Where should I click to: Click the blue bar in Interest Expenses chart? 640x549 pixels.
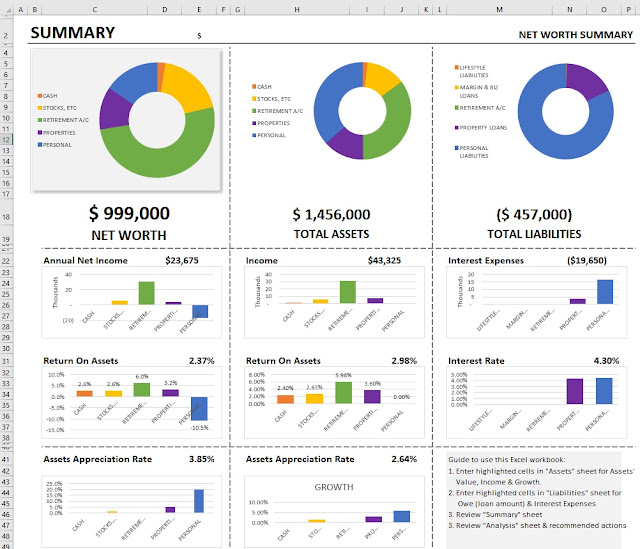coord(605,291)
